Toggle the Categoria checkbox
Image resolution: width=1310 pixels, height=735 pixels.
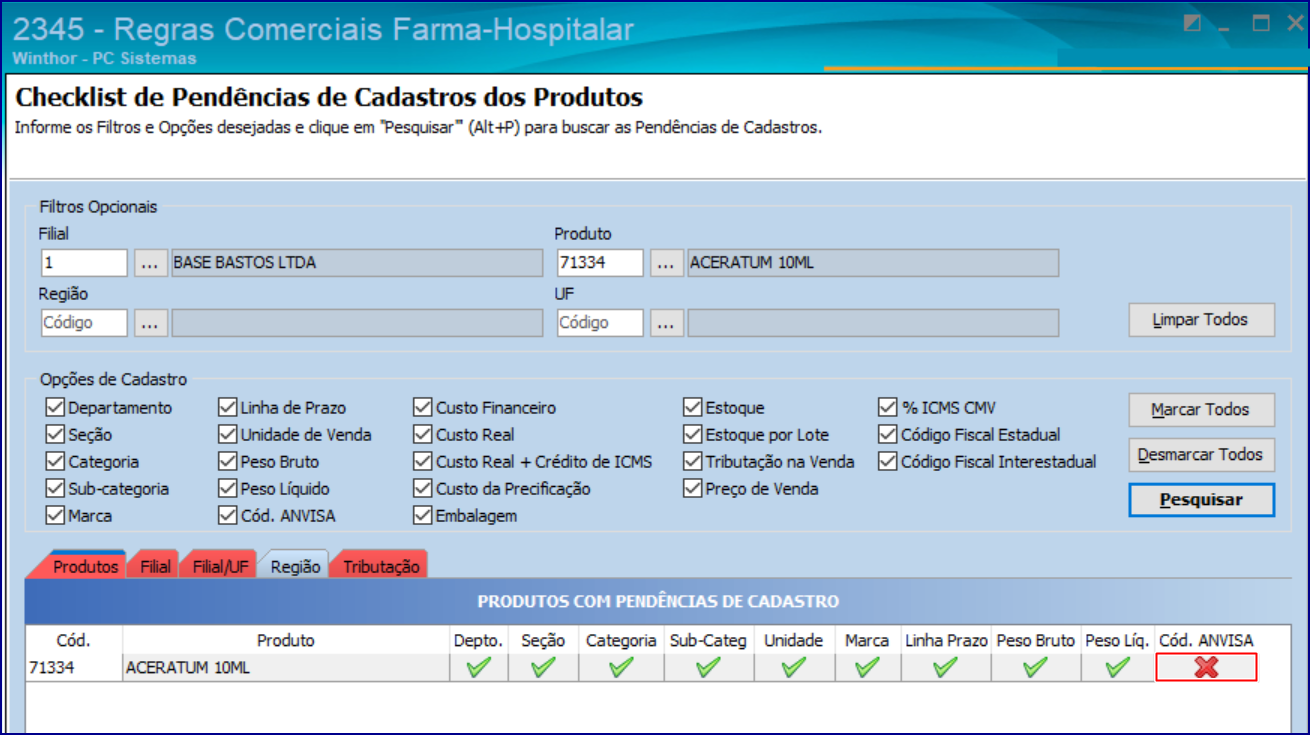55,462
